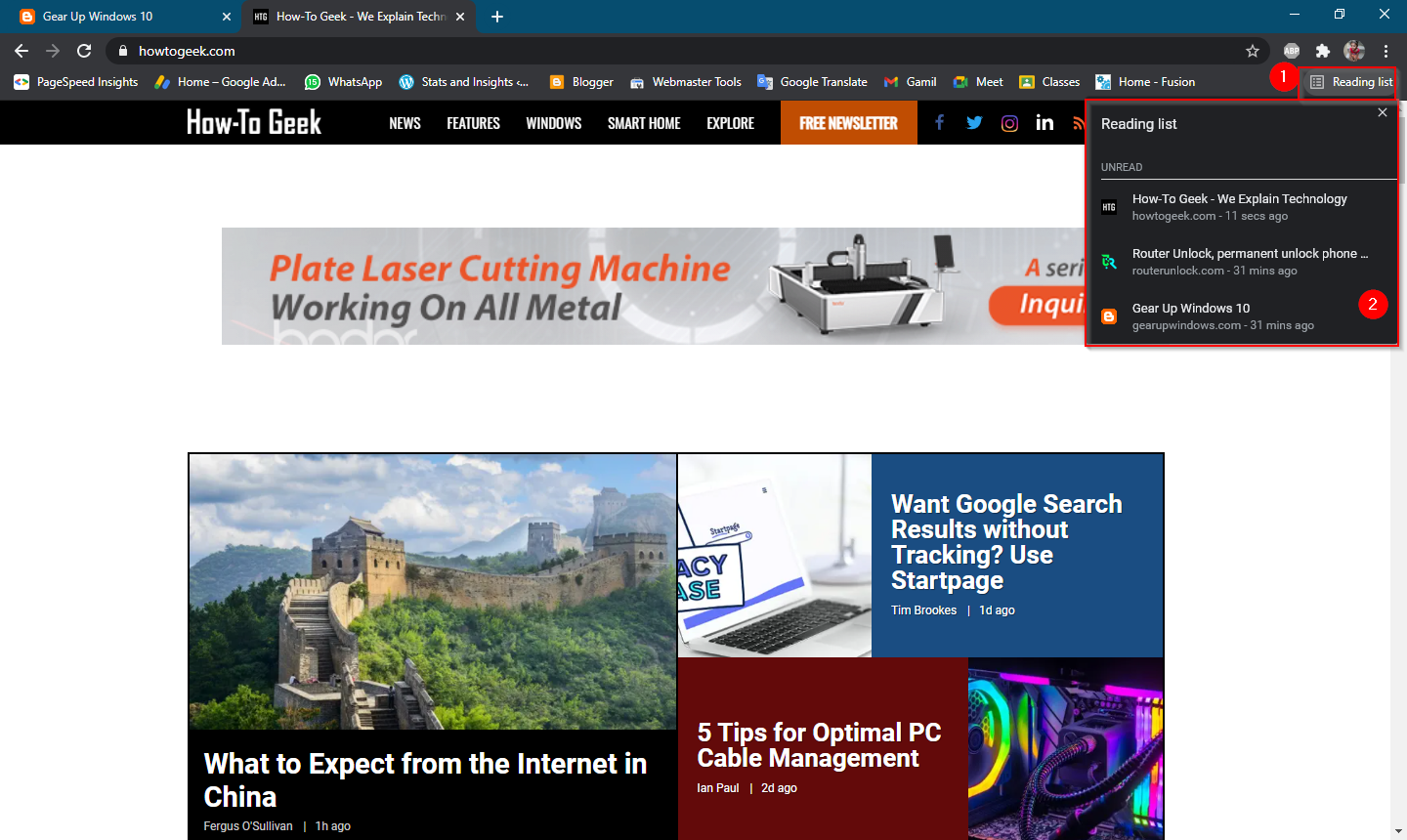Open the Webmaster Tools bookmark
Image resolution: width=1407 pixels, height=840 pixels.
pyautogui.click(x=686, y=82)
